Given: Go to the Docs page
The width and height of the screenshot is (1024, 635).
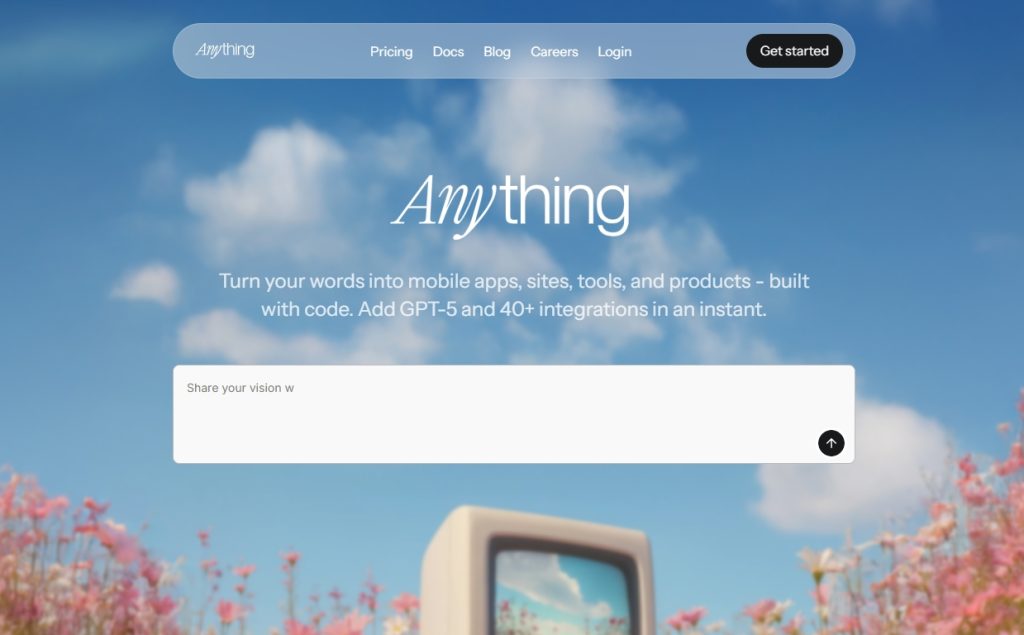Looking at the screenshot, I should (448, 52).
